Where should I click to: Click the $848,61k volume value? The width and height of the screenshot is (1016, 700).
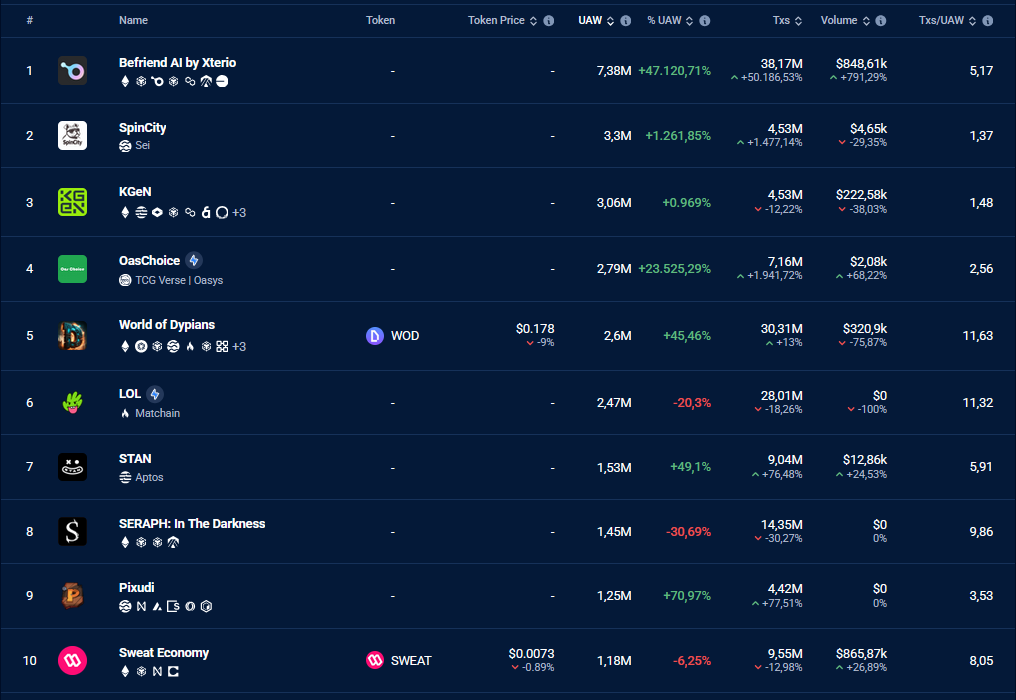(x=861, y=64)
